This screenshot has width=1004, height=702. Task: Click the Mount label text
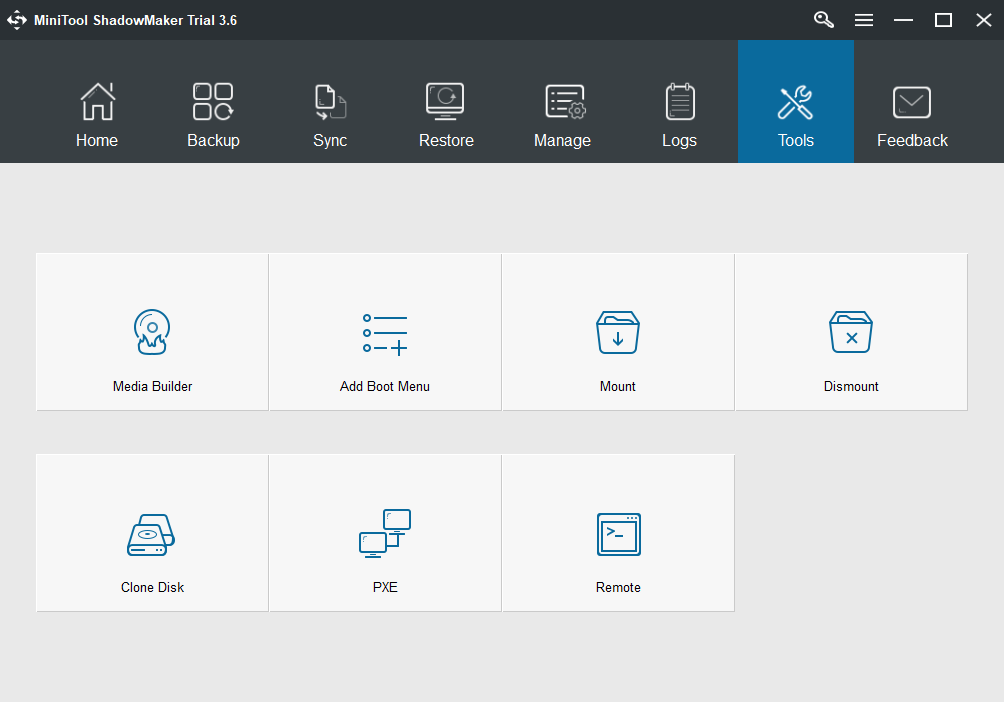[x=618, y=386]
